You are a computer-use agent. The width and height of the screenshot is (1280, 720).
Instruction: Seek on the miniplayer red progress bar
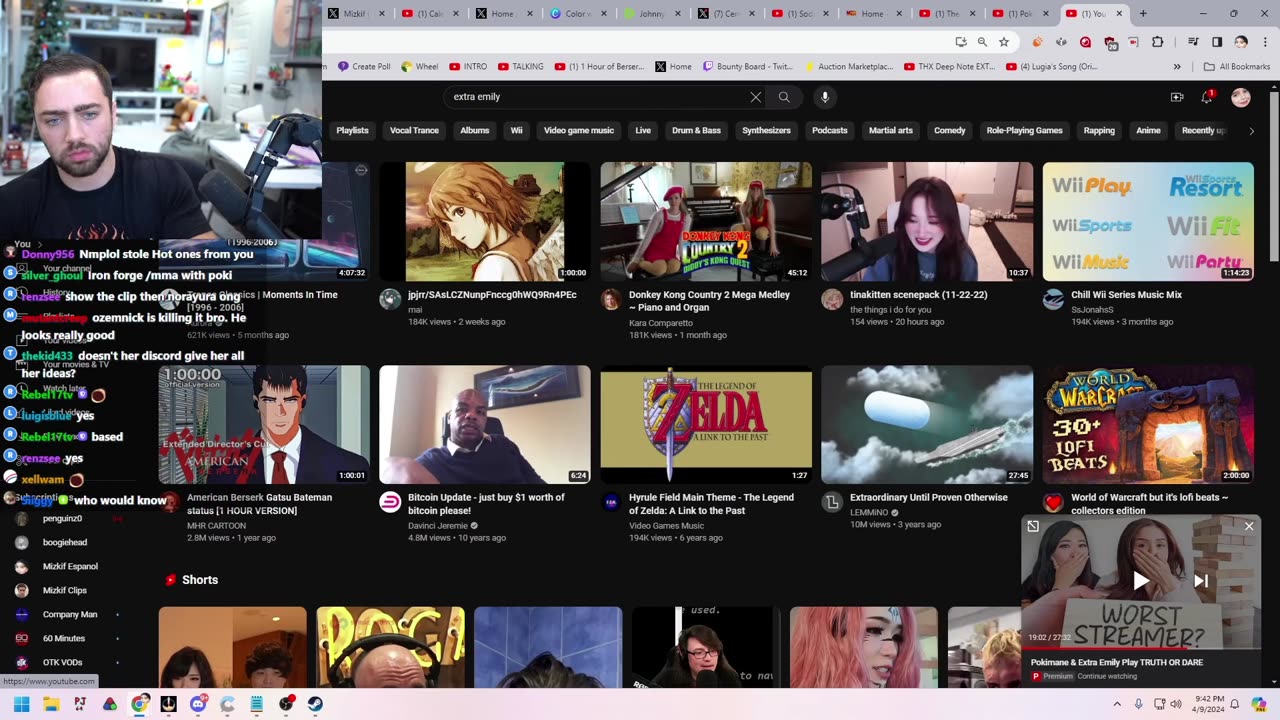click(1141, 648)
